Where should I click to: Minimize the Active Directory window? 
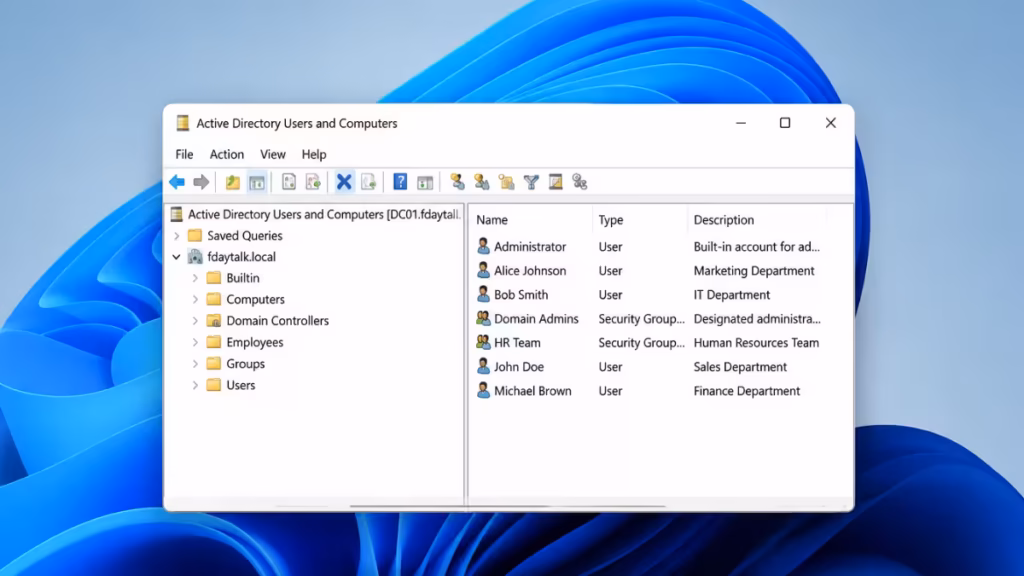[741, 123]
